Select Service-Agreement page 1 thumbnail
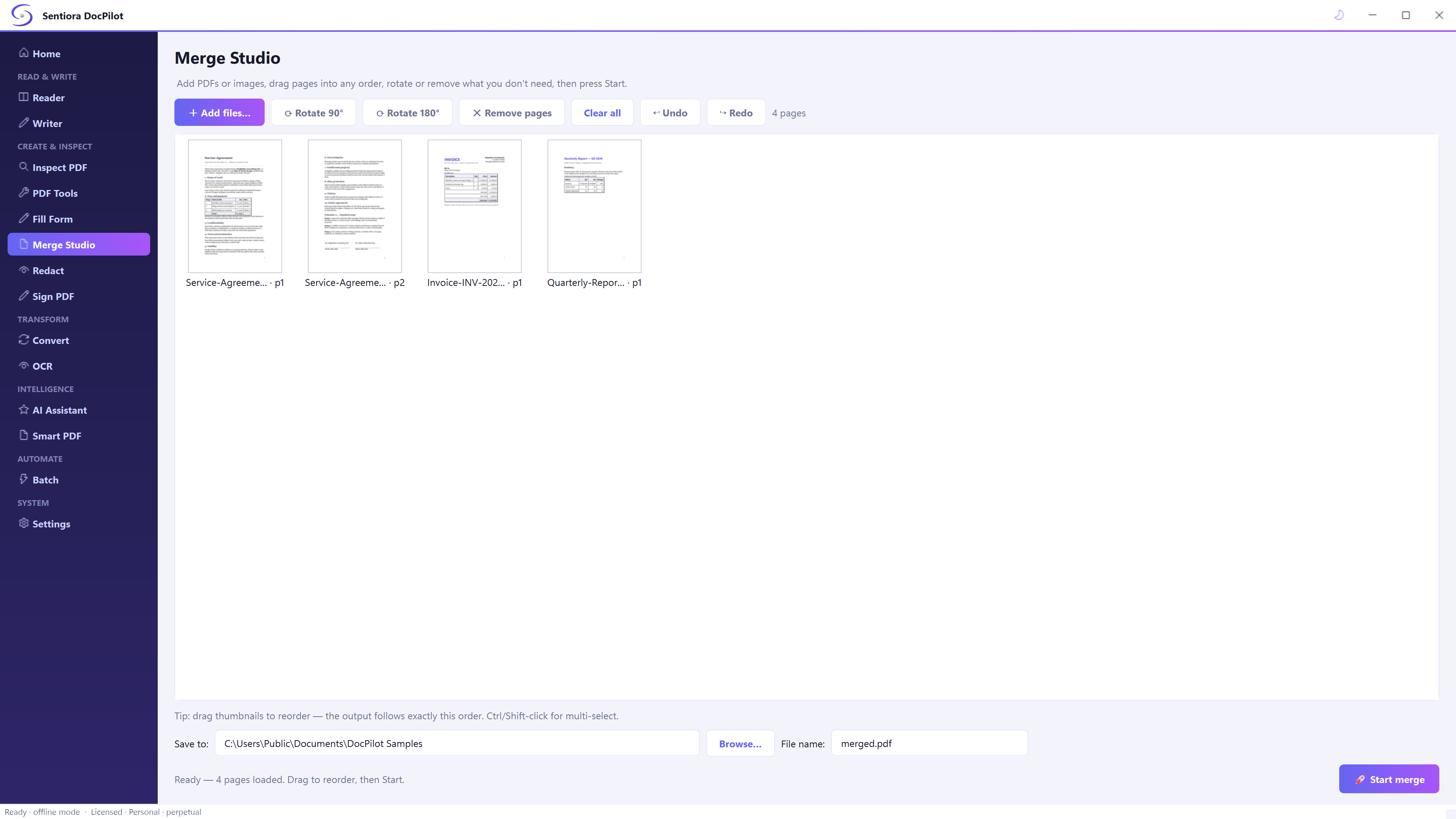 (x=235, y=206)
